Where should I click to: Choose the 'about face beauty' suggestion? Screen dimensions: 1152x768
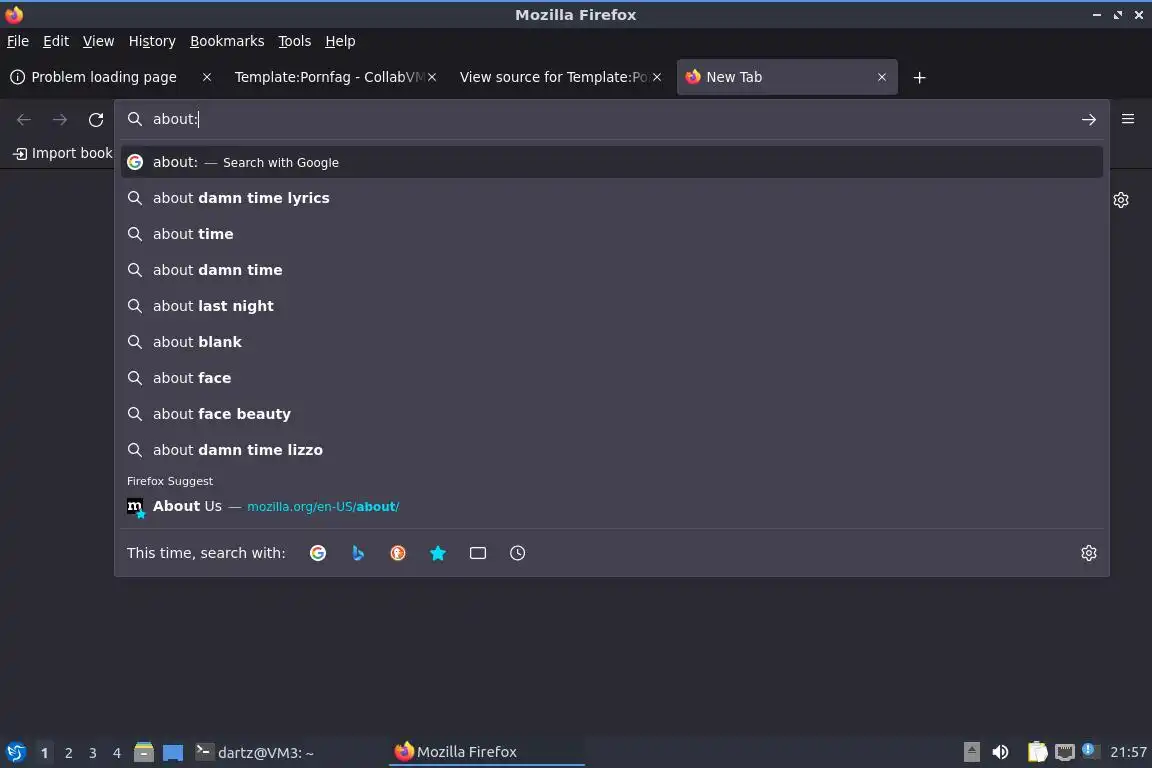click(611, 414)
